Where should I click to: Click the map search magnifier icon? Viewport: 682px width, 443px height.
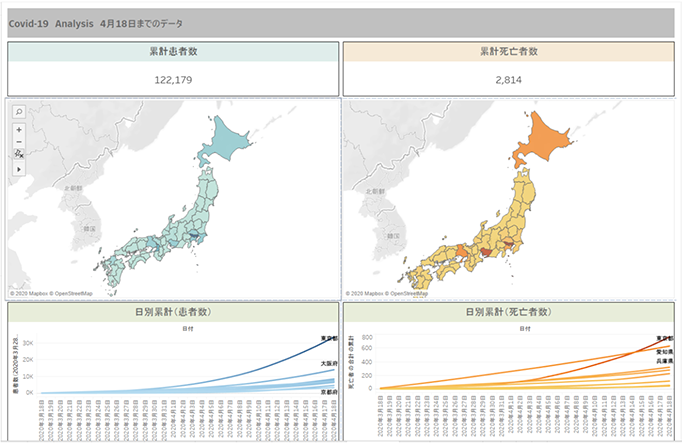pyautogui.click(x=19, y=112)
